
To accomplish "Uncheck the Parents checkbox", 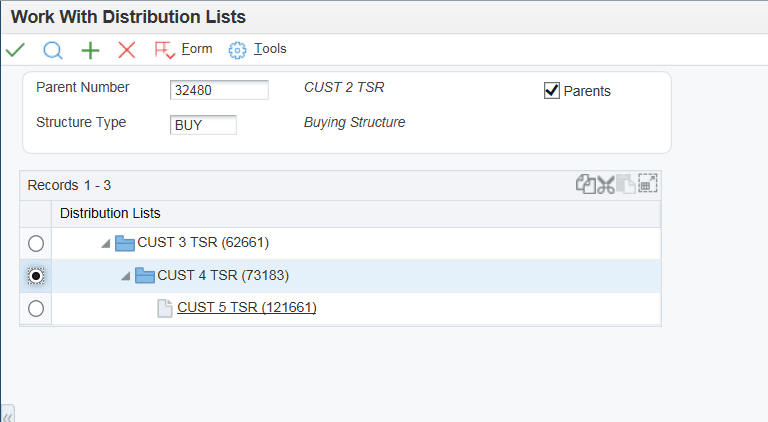I will coord(551,91).
